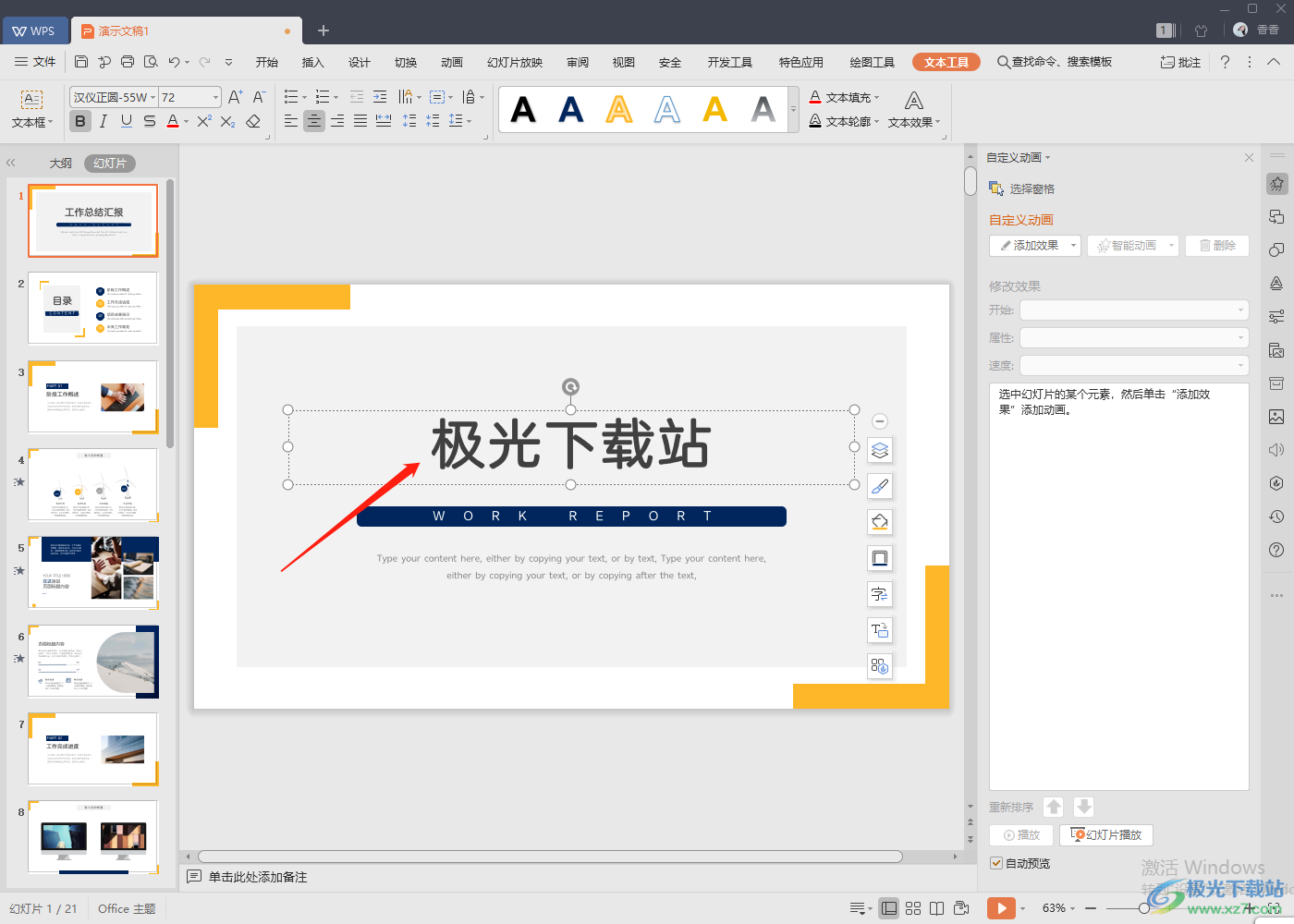Open the slide layout icon in floating toolbar
This screenshot has width=1294, height=924.
point(879,557)
